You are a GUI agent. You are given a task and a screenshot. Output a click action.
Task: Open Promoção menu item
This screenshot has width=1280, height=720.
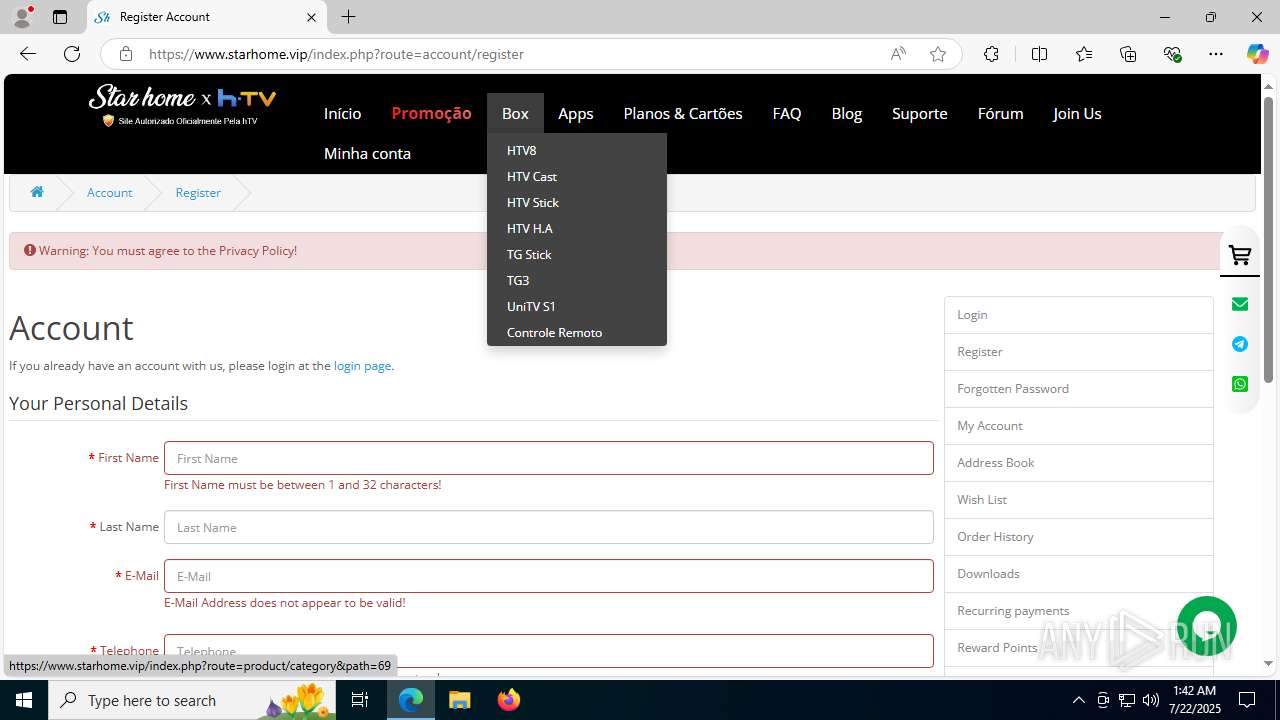(431, 113)
